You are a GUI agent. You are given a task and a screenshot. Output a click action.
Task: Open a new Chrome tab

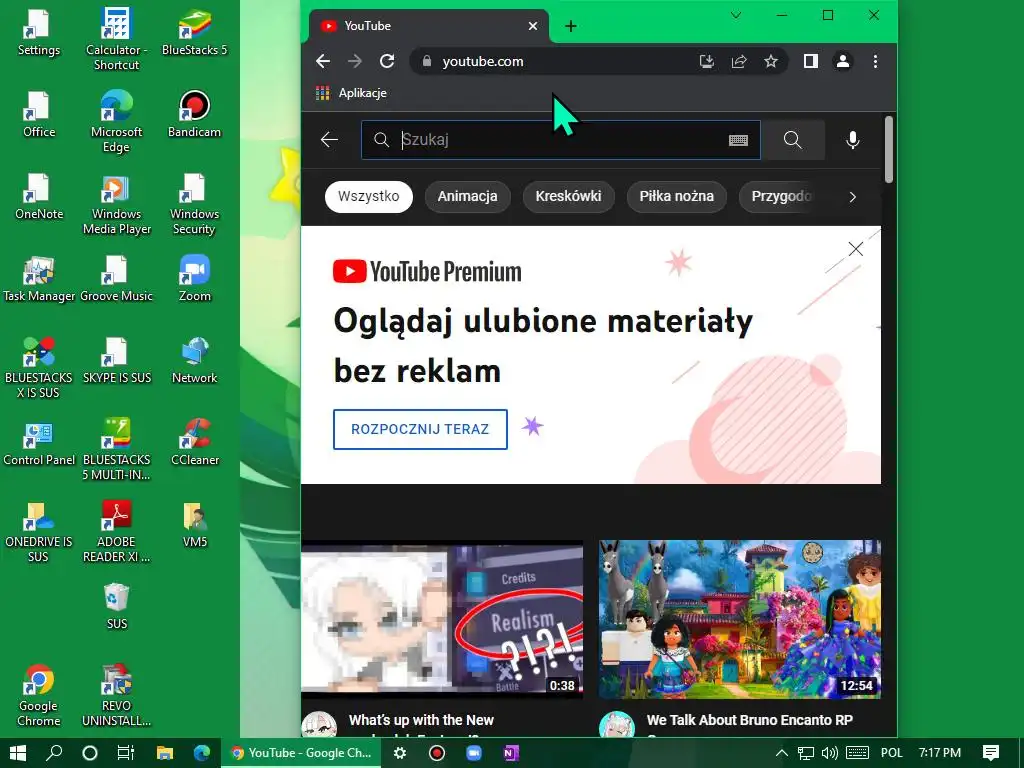pyautogui.click(x=571, y=26)
